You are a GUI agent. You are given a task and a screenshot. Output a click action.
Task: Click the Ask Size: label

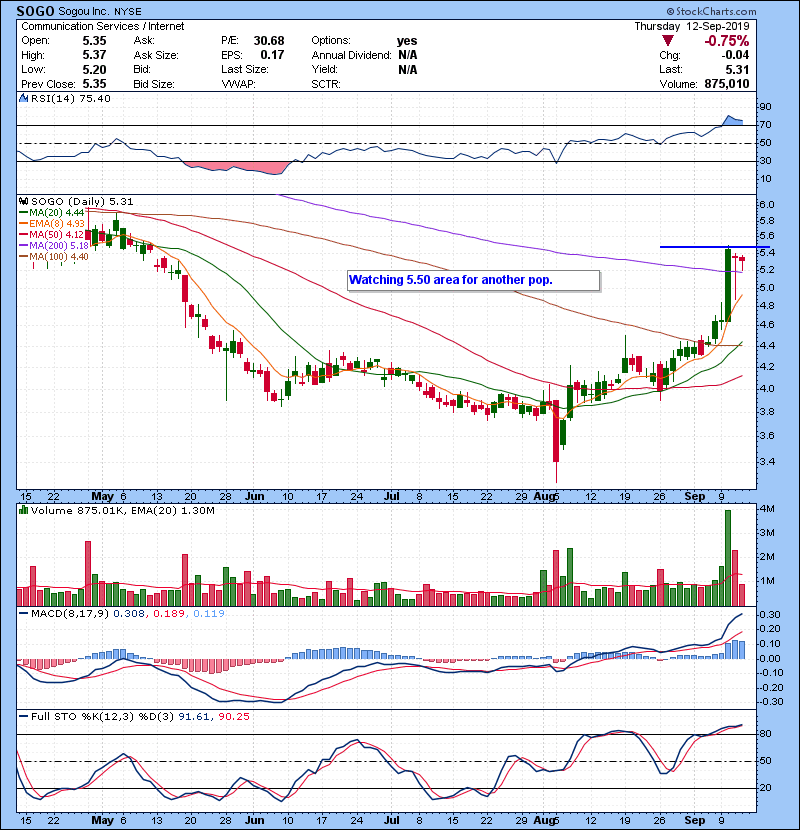(156, 55)
